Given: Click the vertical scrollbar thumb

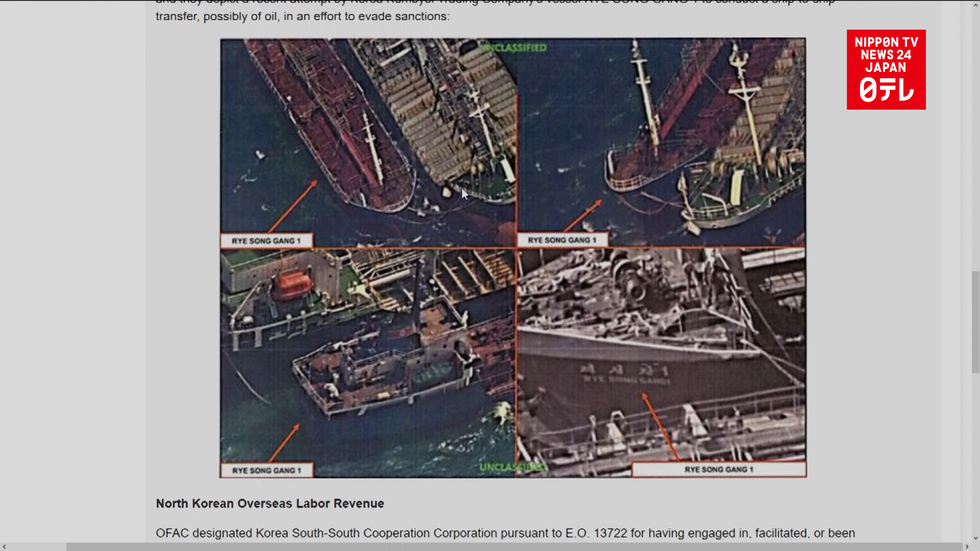Looking at the screenshot, I should coord(975,322).
